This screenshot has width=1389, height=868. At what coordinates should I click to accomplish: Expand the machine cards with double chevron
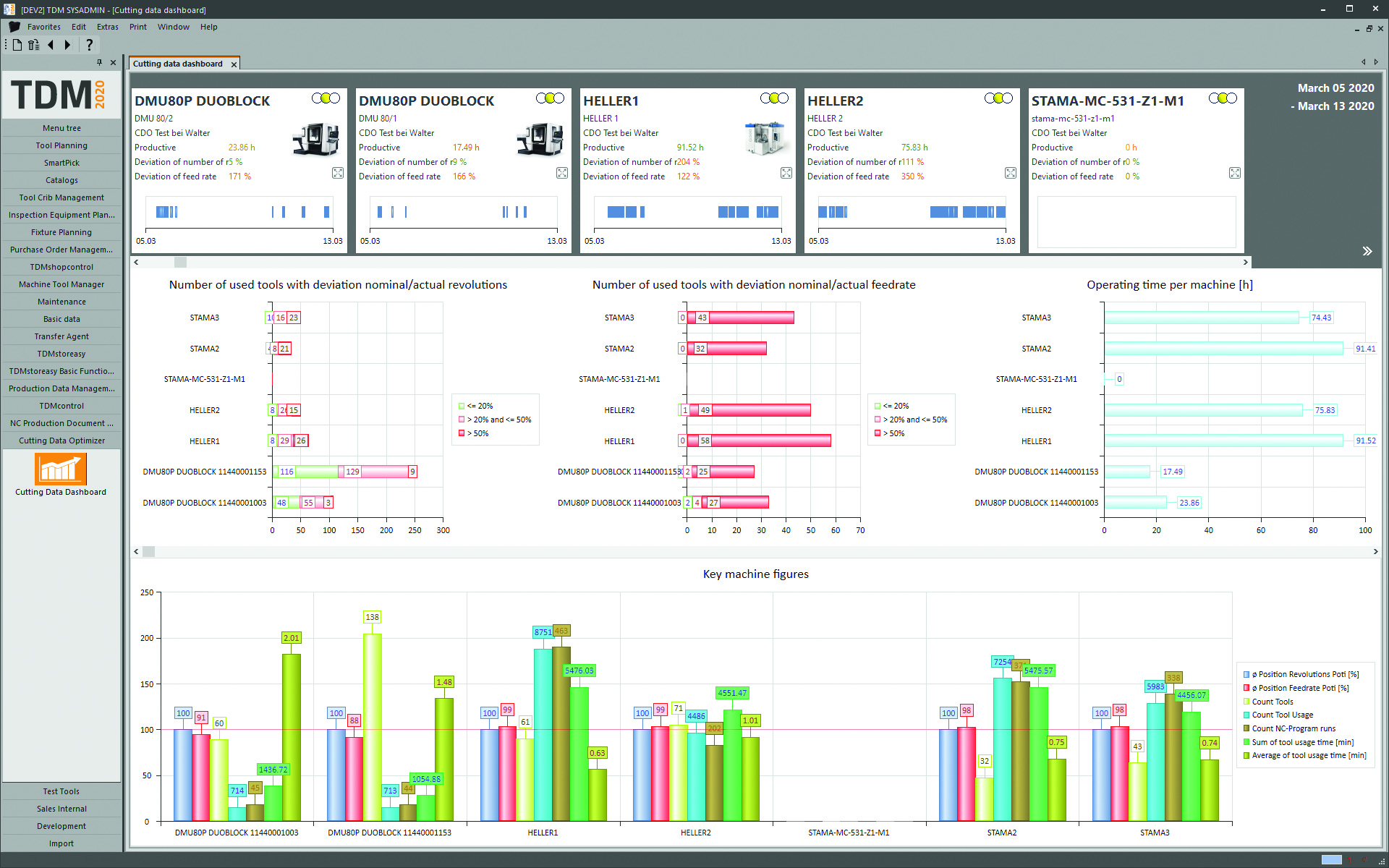coord(1367,252)
